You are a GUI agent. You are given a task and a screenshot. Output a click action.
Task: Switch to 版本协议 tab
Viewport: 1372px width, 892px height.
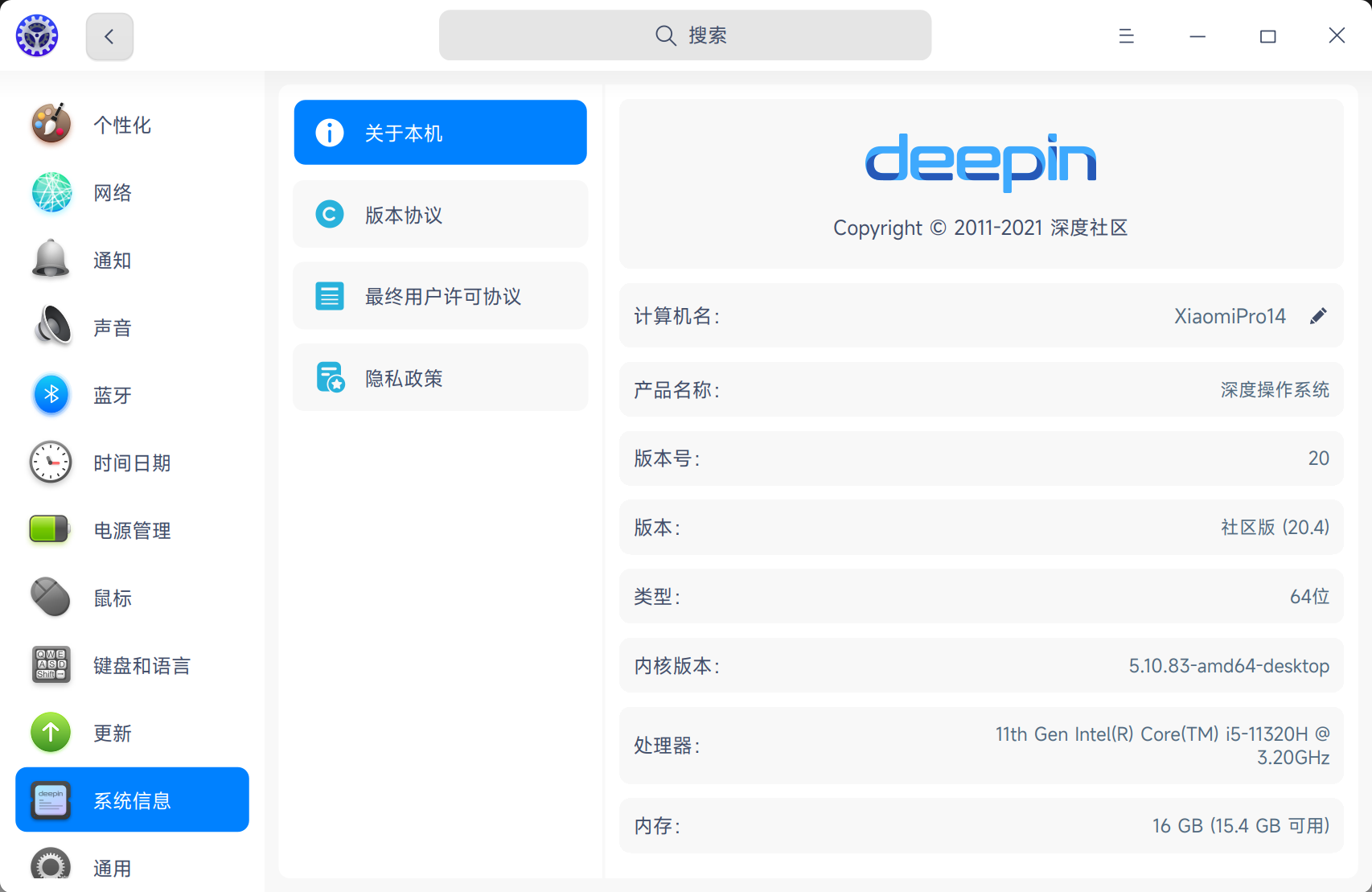click(440, 214)
